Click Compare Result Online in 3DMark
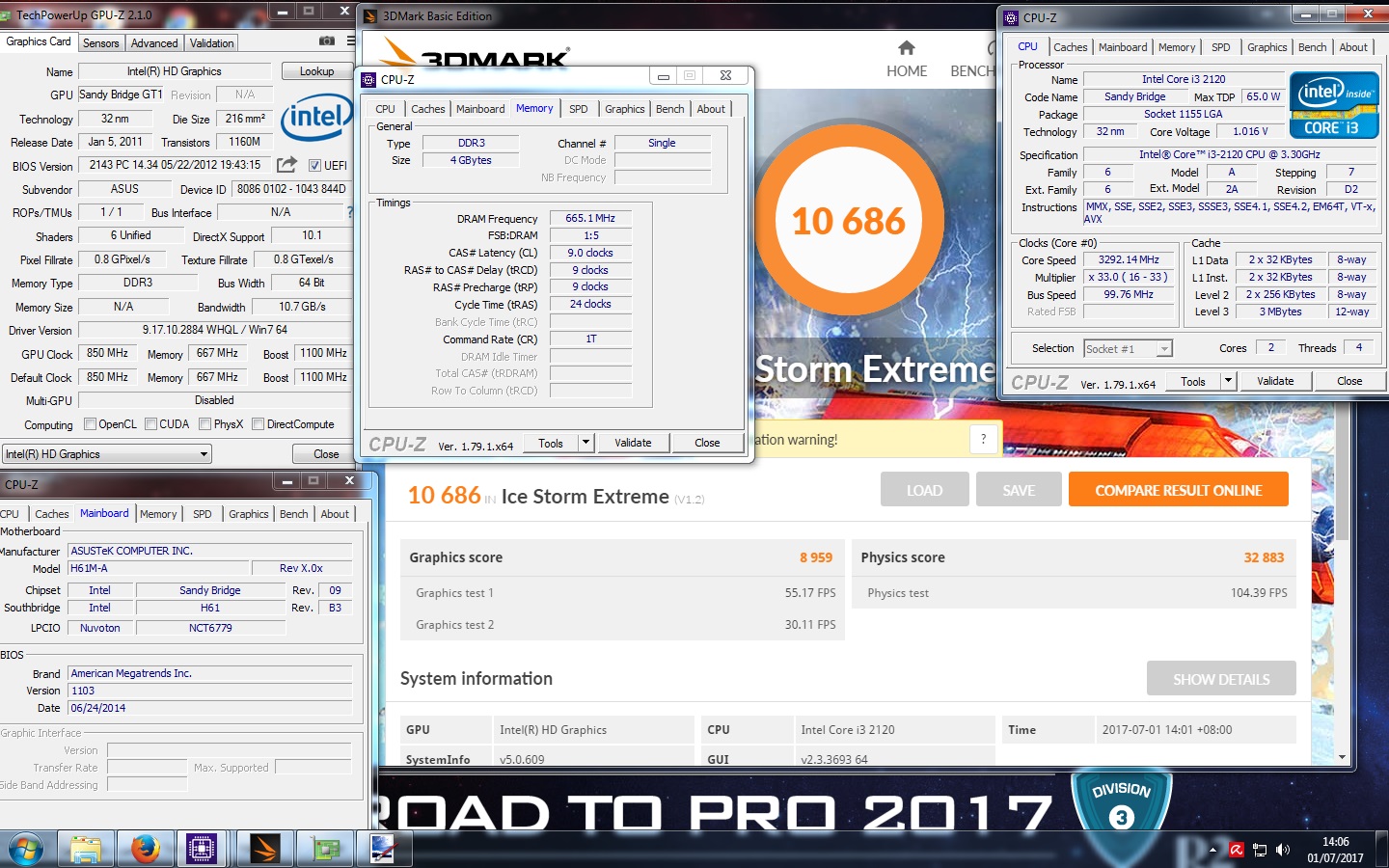This screenshot has width=1389, height=868. [x=1178, y=490]
